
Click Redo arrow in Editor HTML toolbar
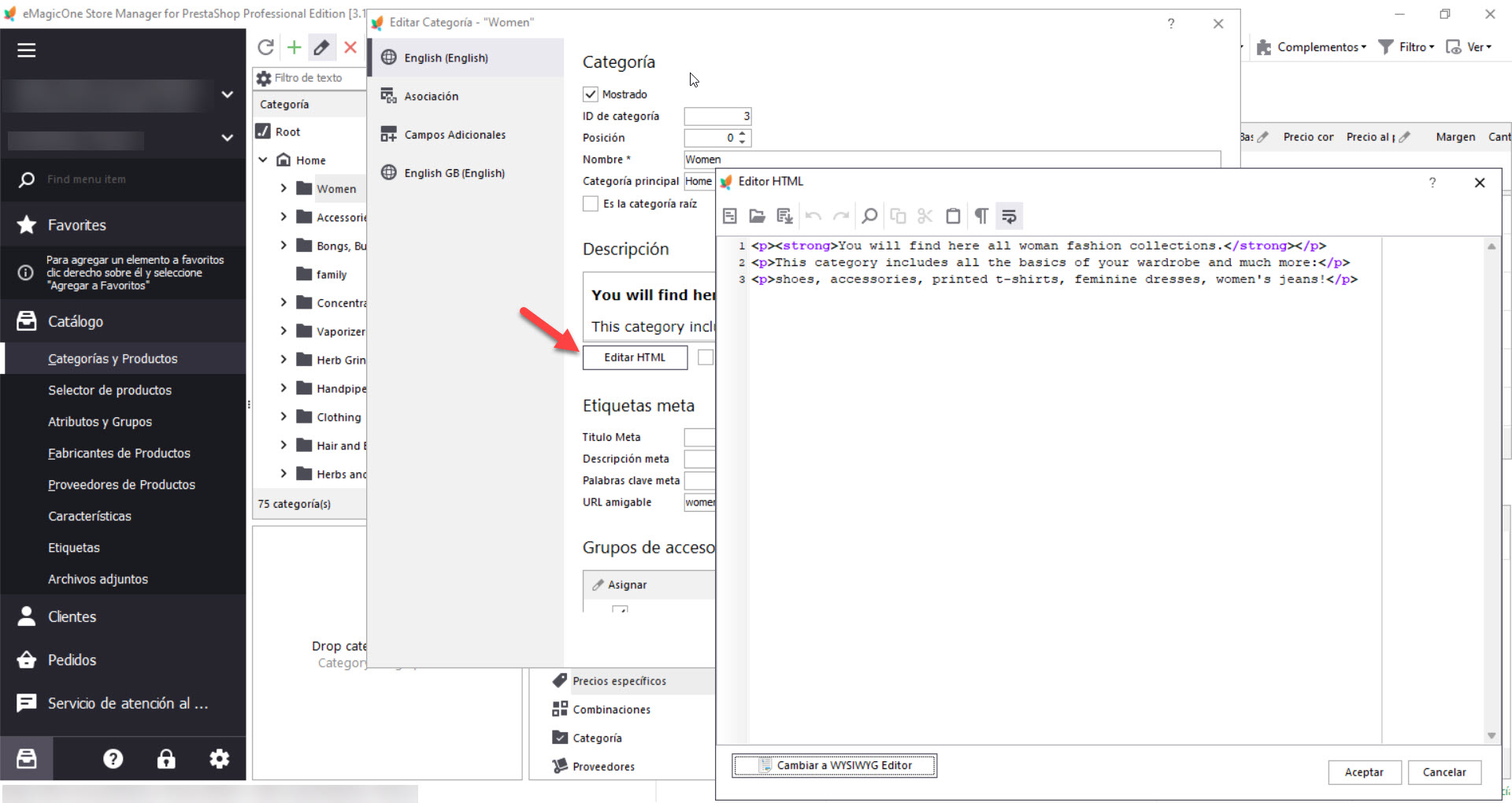(841, 216)
